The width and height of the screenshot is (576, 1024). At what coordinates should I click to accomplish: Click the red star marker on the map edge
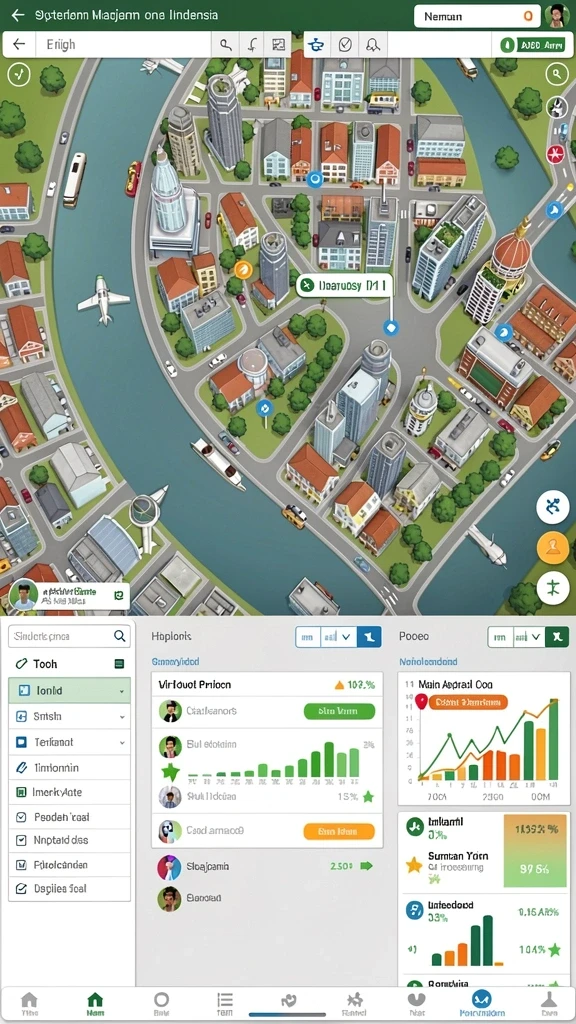(555, 154)
